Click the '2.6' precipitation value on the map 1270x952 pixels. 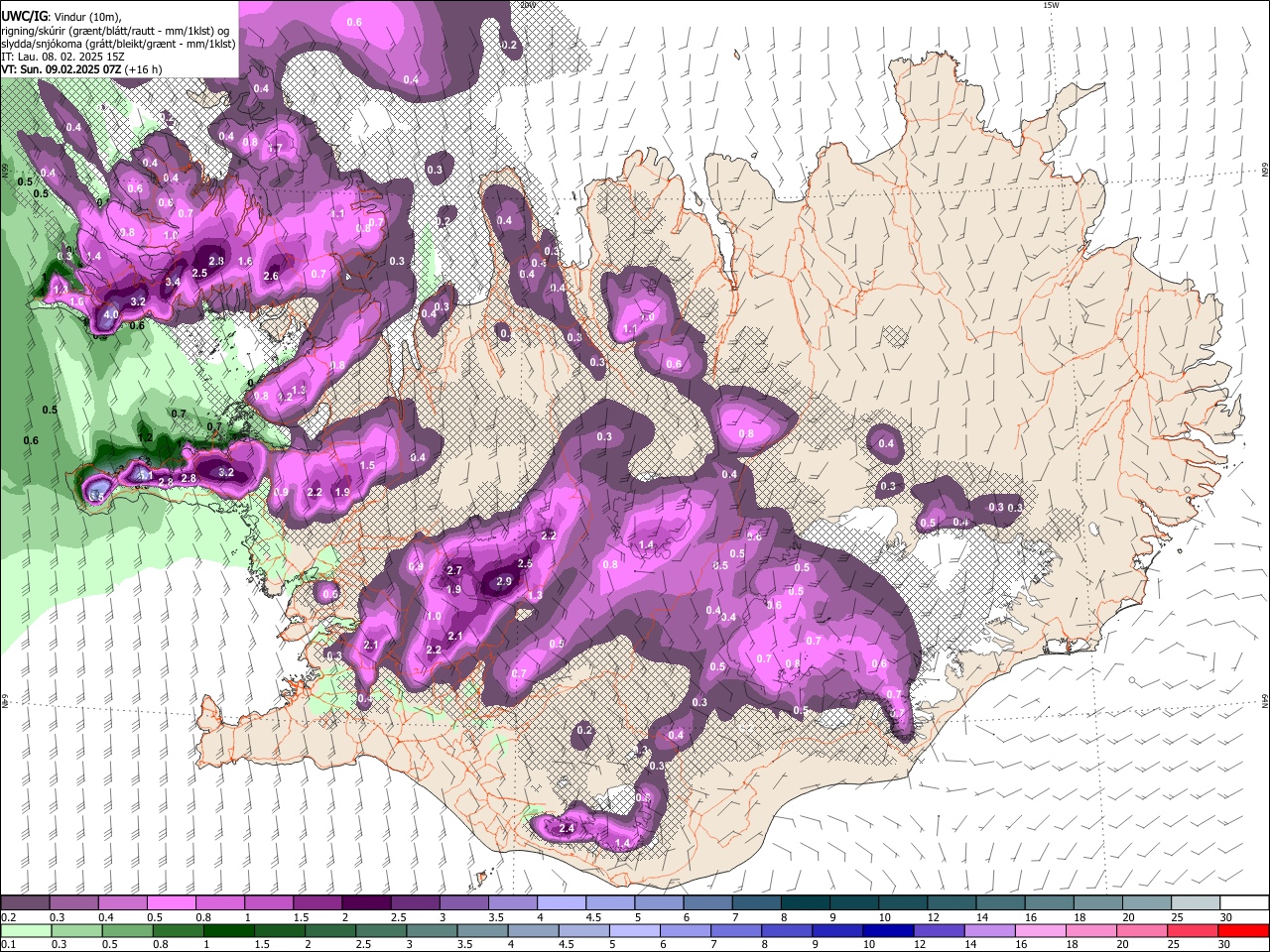pyautogui.click(x=271, y=276)
